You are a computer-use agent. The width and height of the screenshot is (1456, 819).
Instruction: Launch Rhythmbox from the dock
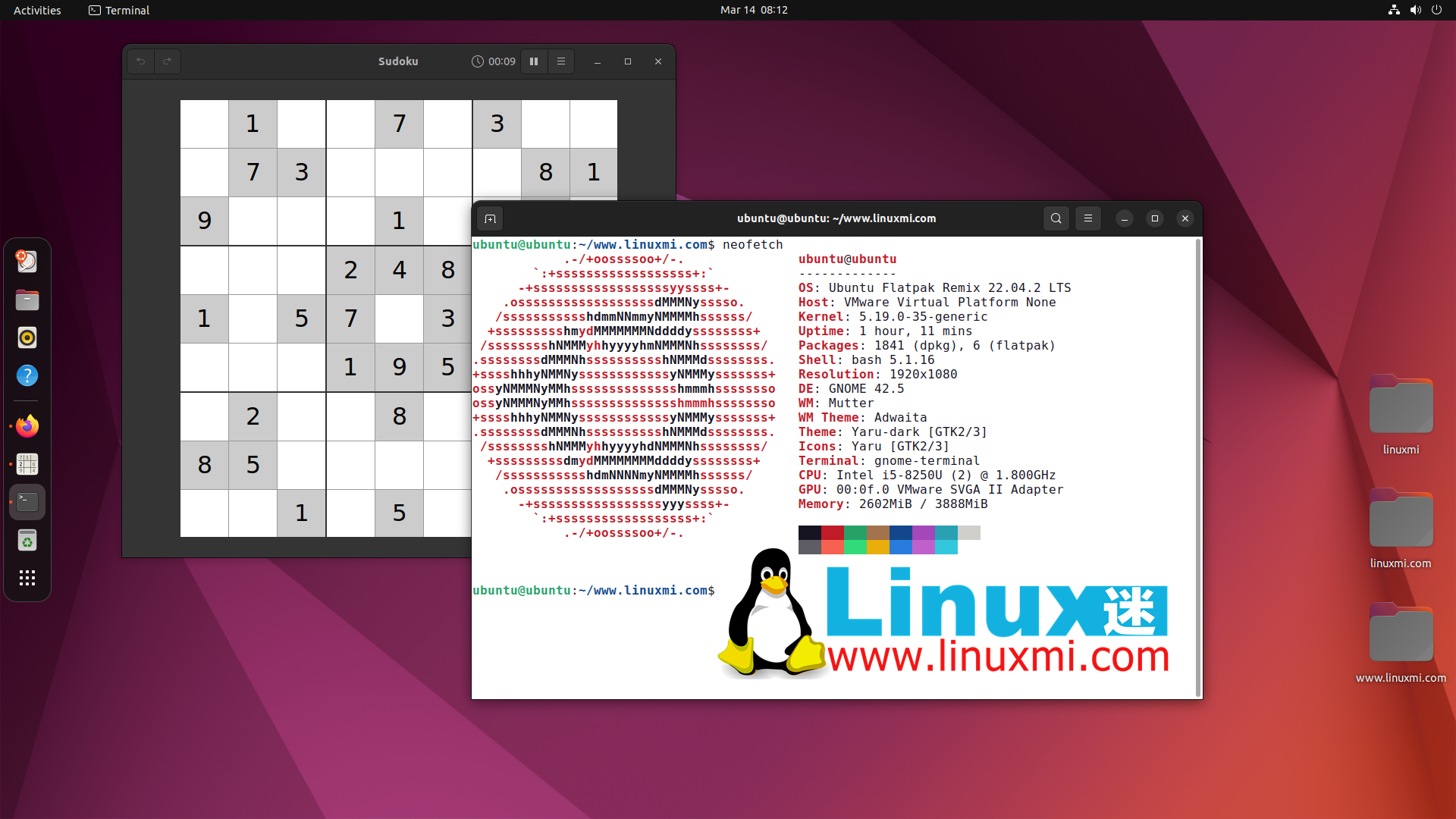27,337
